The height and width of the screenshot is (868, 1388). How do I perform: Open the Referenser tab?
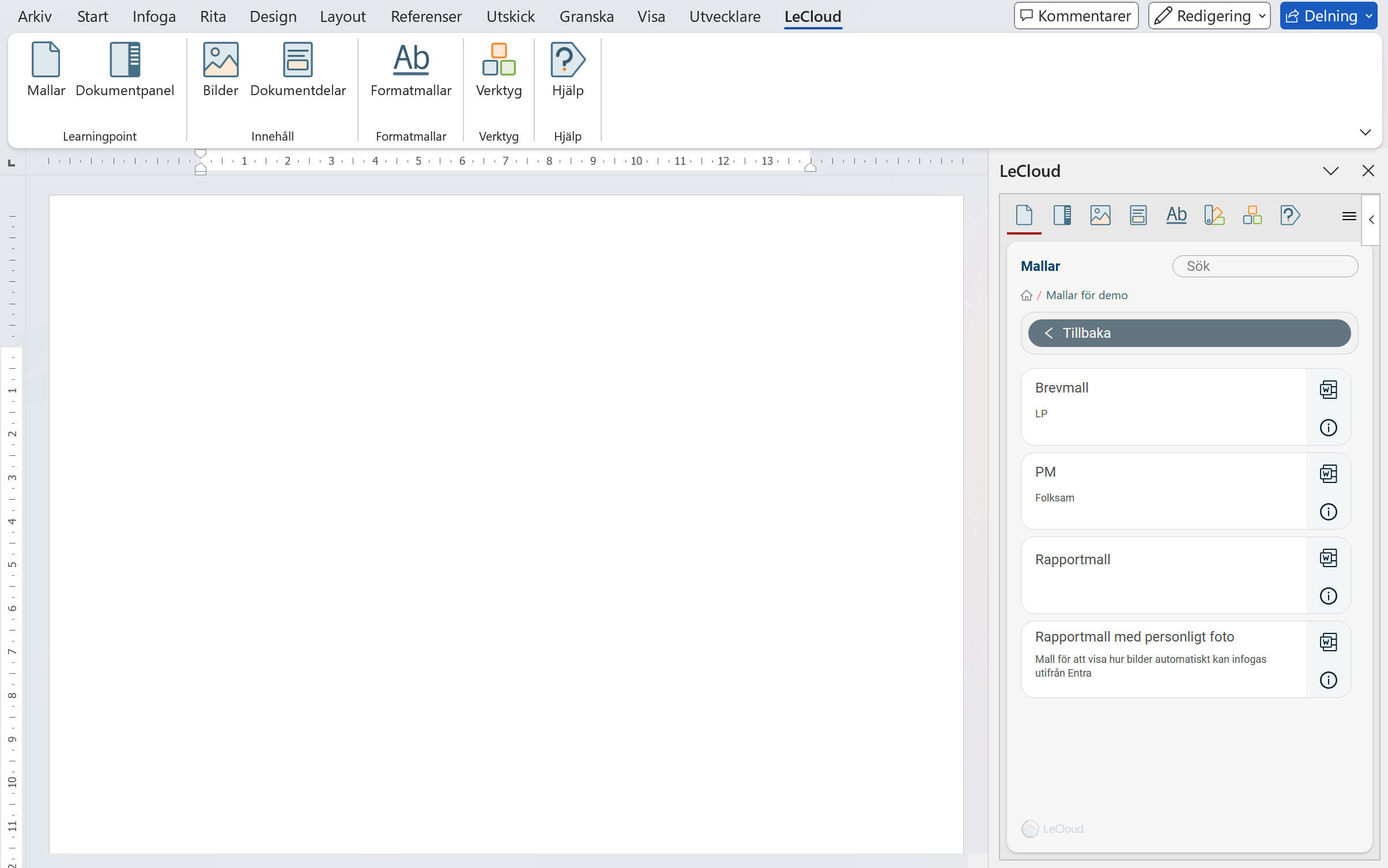click(426, 16)
